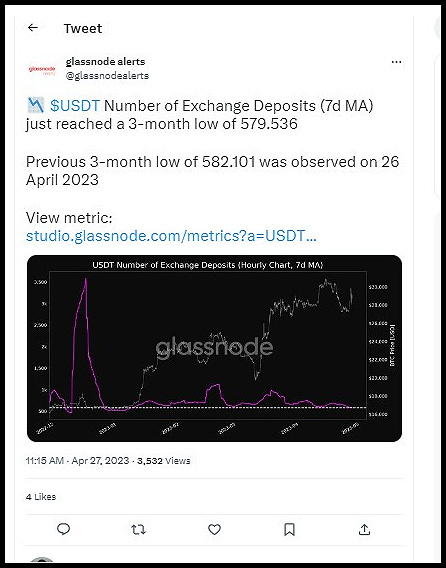Open the USDT Exchange Deposits chart image
The height and width of the screenshot is (568, 446).
click(214, 348)
